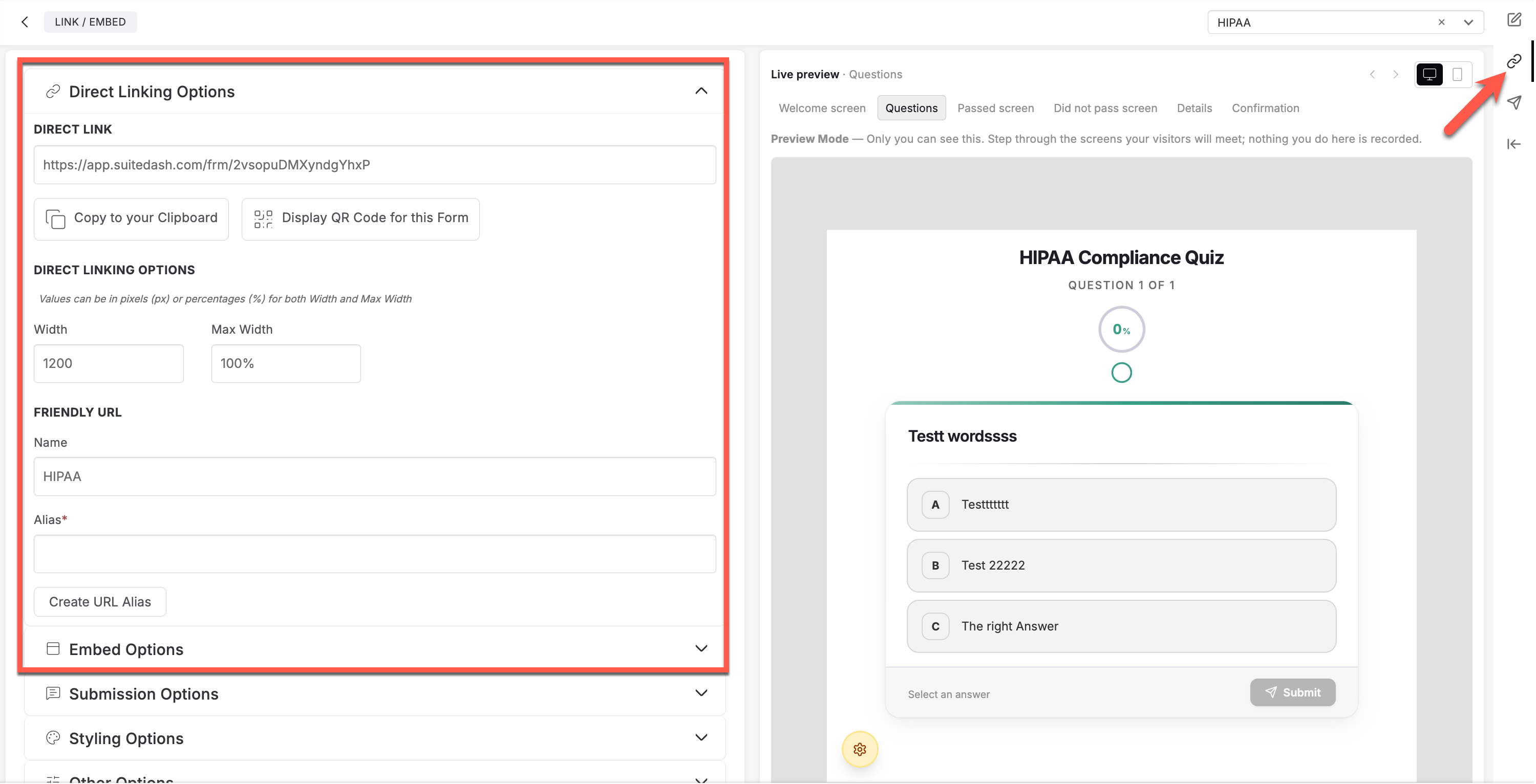This screenshot has height=784, width=1536.
Task: Click the Friendly URL Name field
Action: pos(374,476)
